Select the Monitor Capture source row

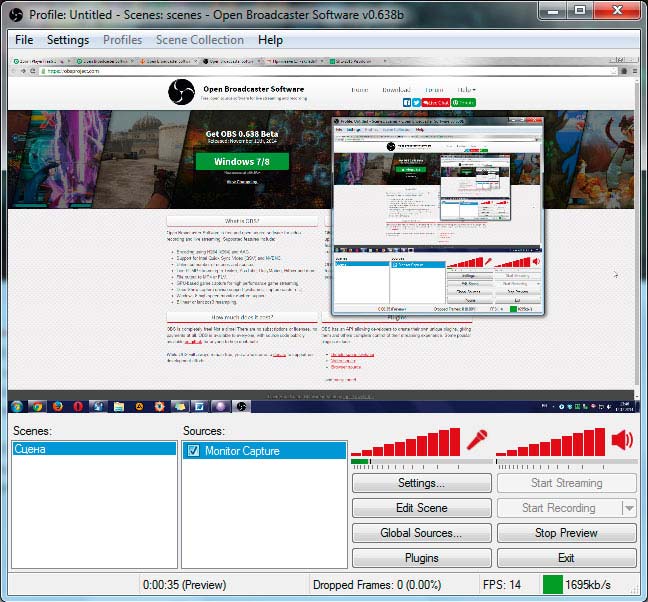(x=264, y=450)
